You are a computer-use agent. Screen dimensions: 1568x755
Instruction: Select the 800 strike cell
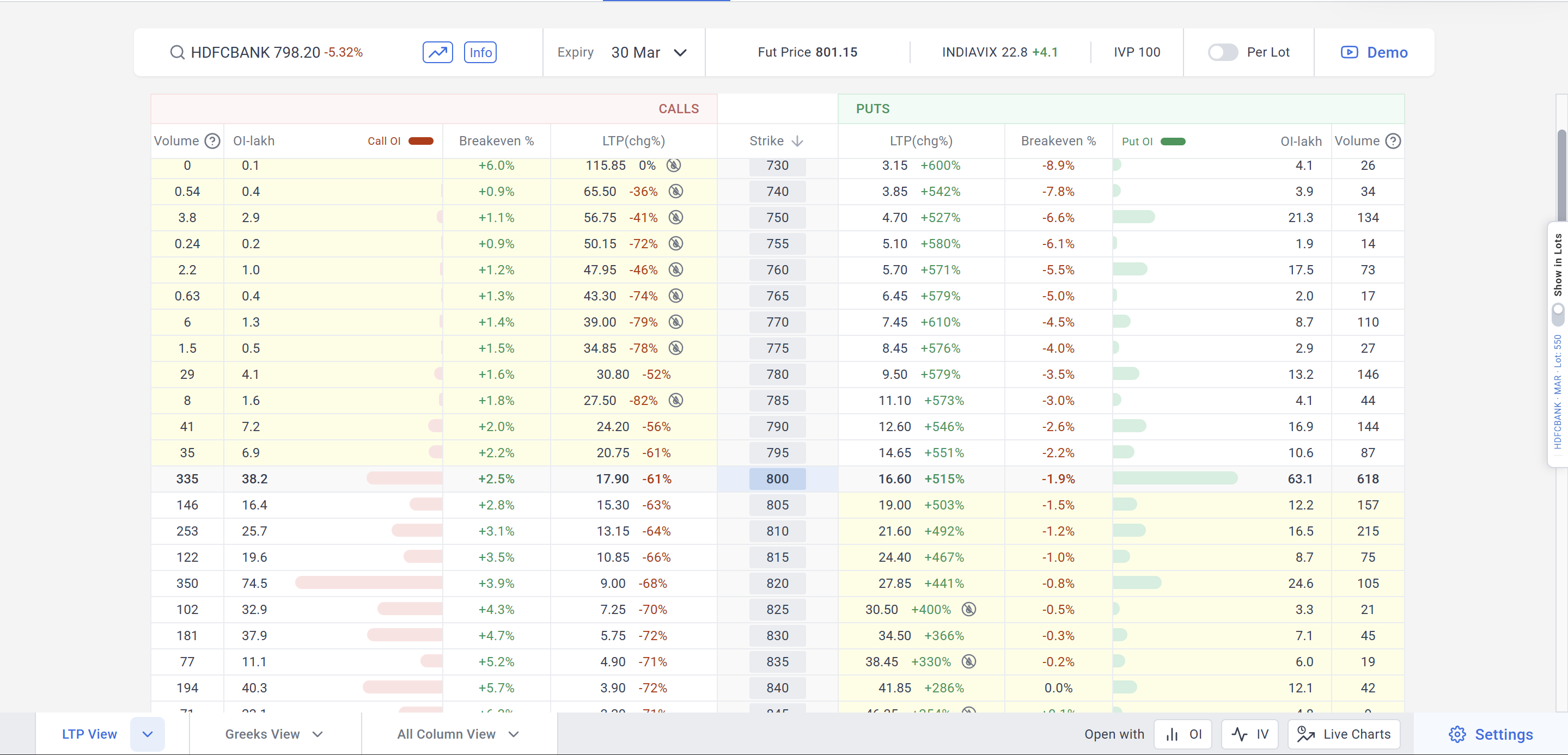pos(777,479)
